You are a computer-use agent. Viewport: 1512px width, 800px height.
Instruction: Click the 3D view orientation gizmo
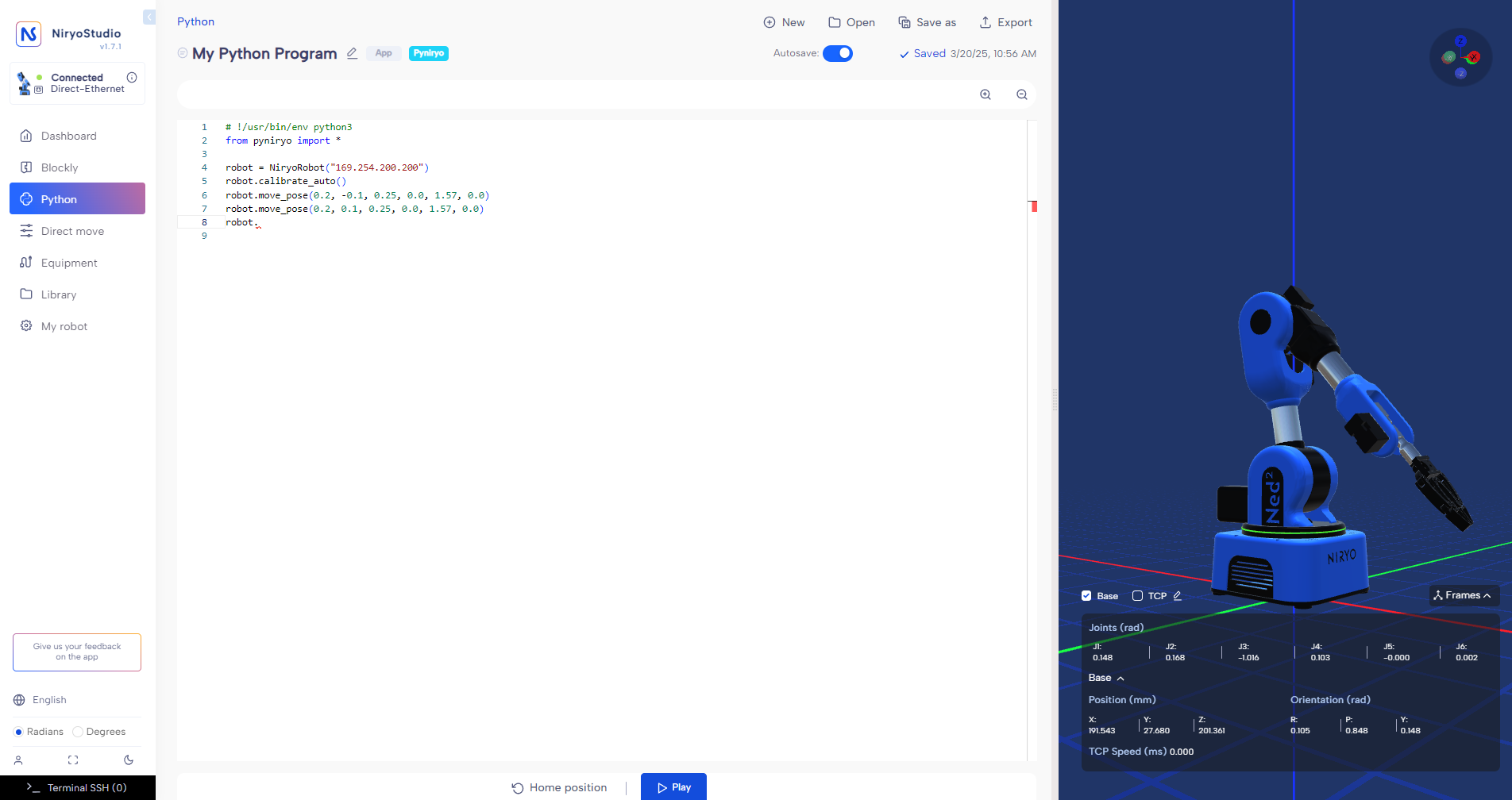click(x=1460, y=57)
